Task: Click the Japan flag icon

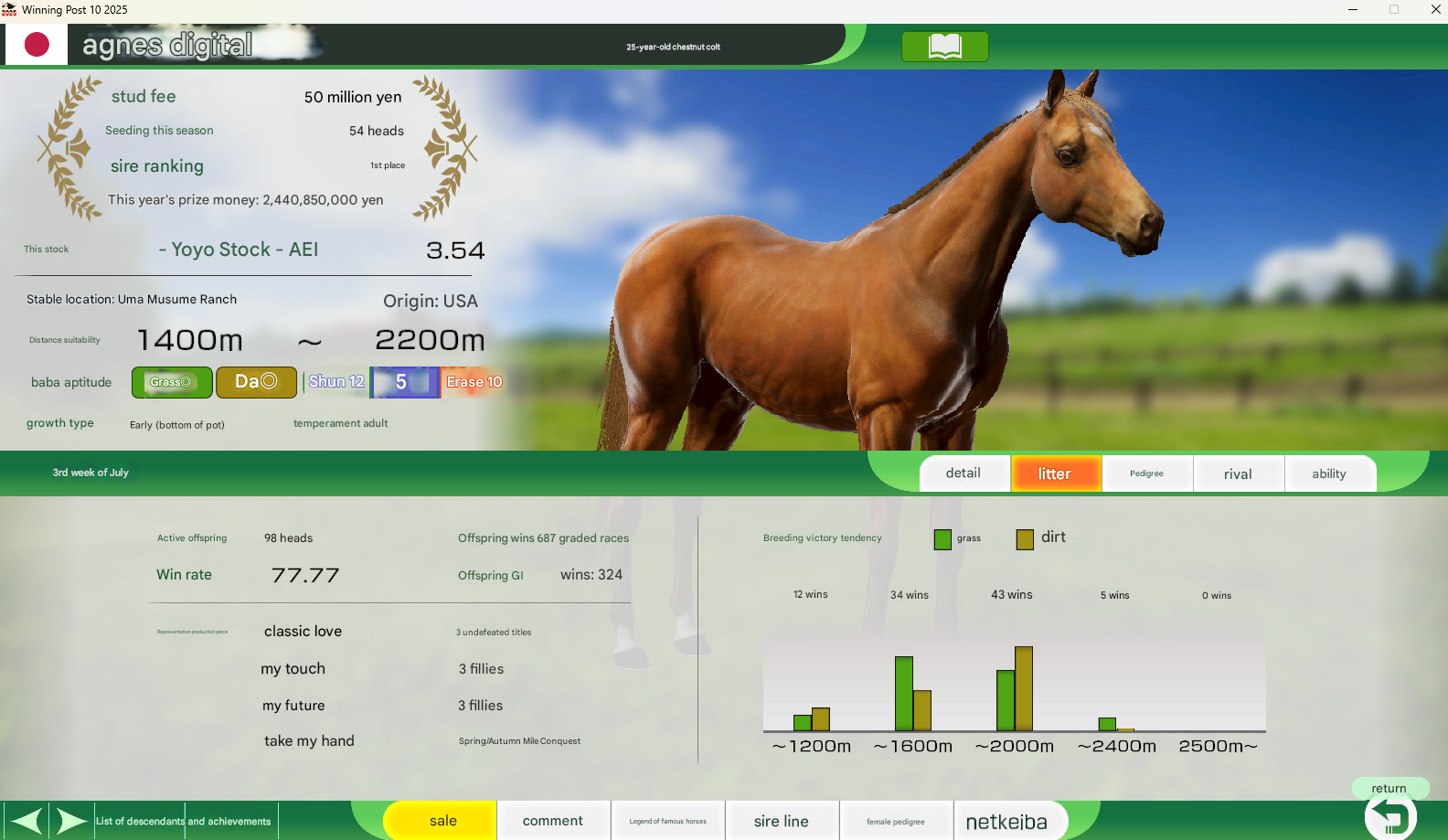Action: pos(37,44)
